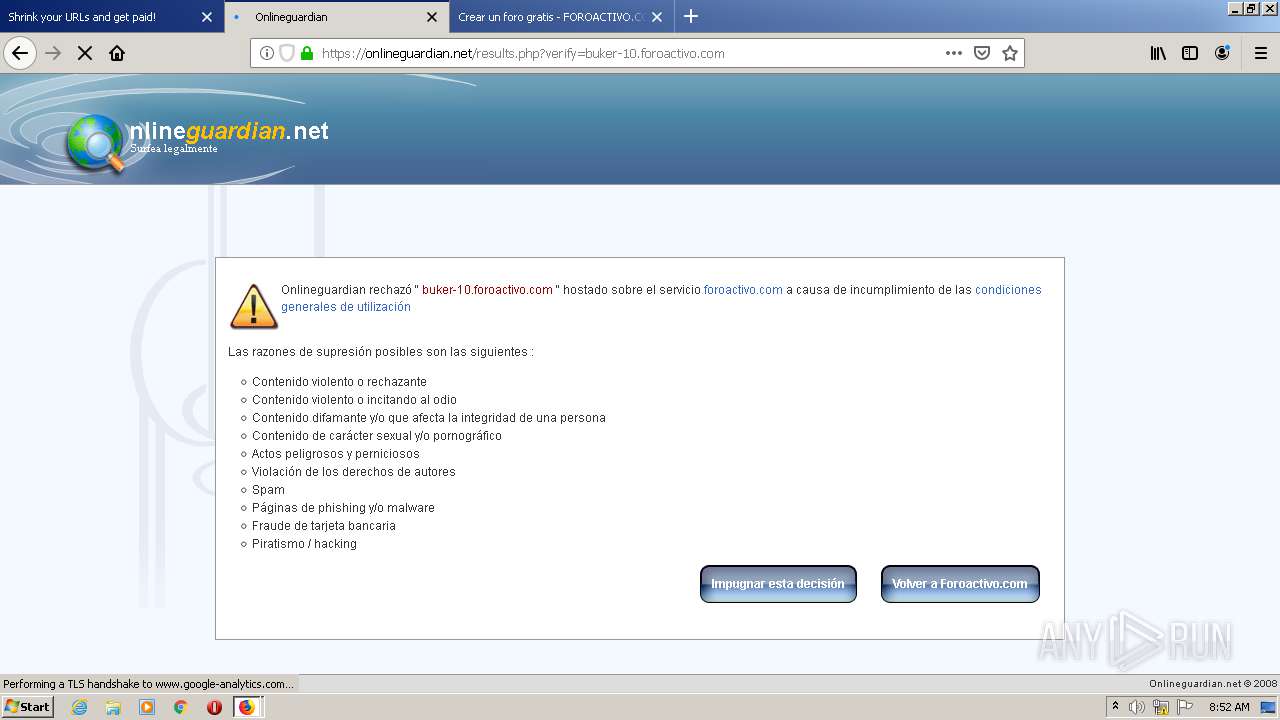Click 'Contenido difamante' list item
1280x720 pixels.
(429, 418)
